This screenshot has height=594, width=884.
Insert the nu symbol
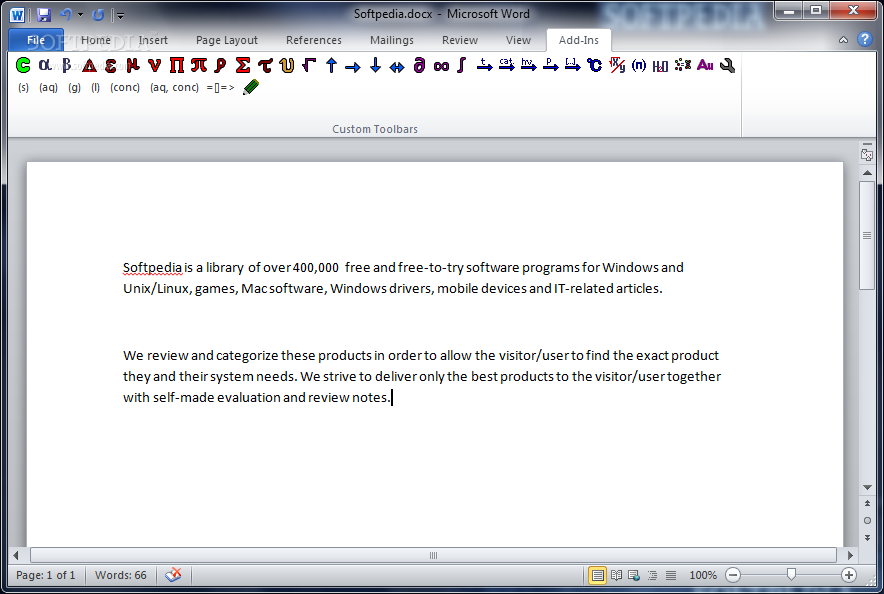coord(154,65)
